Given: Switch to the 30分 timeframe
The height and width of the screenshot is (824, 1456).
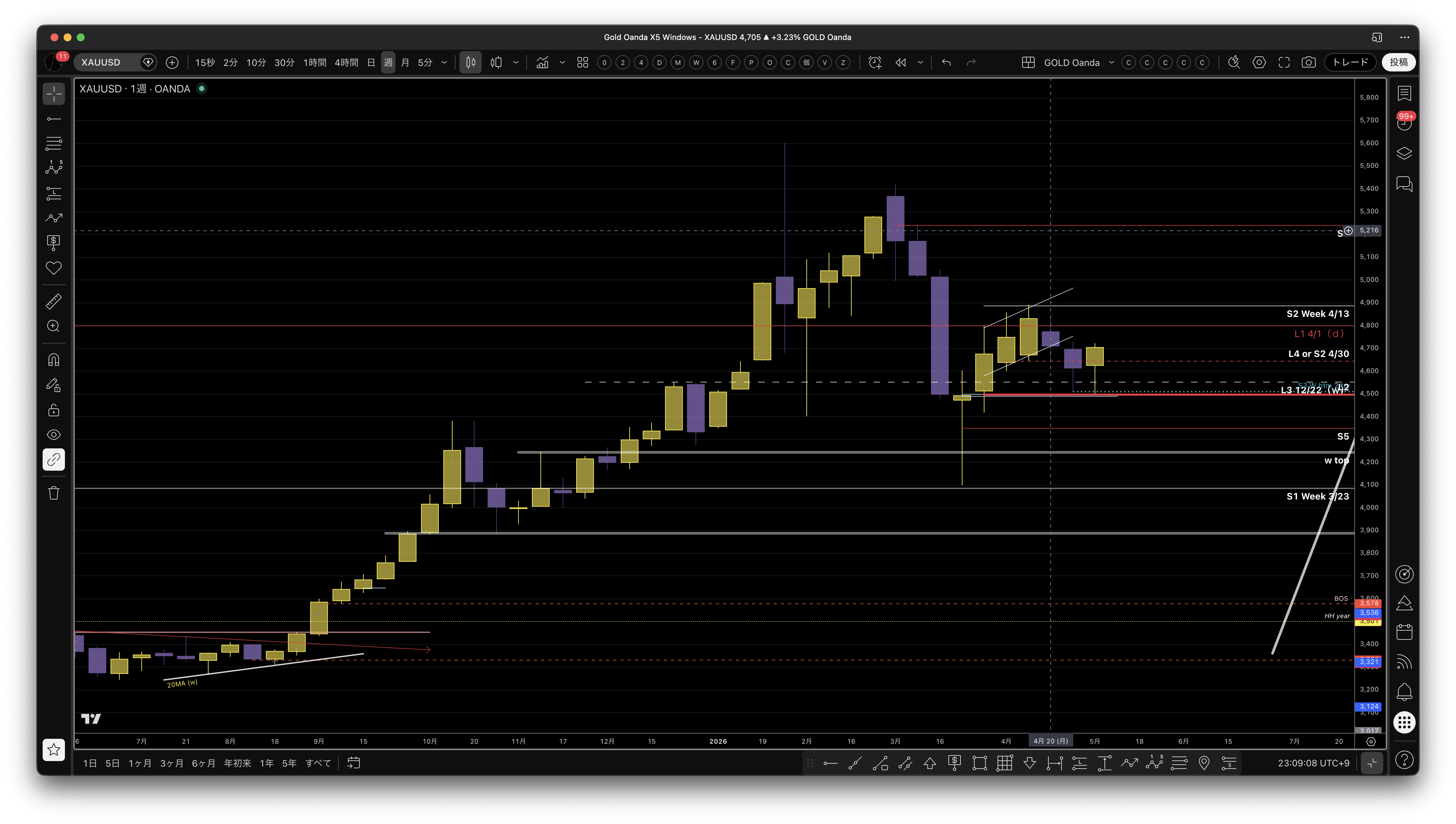Looking at the screenshot, I should 284,62.
